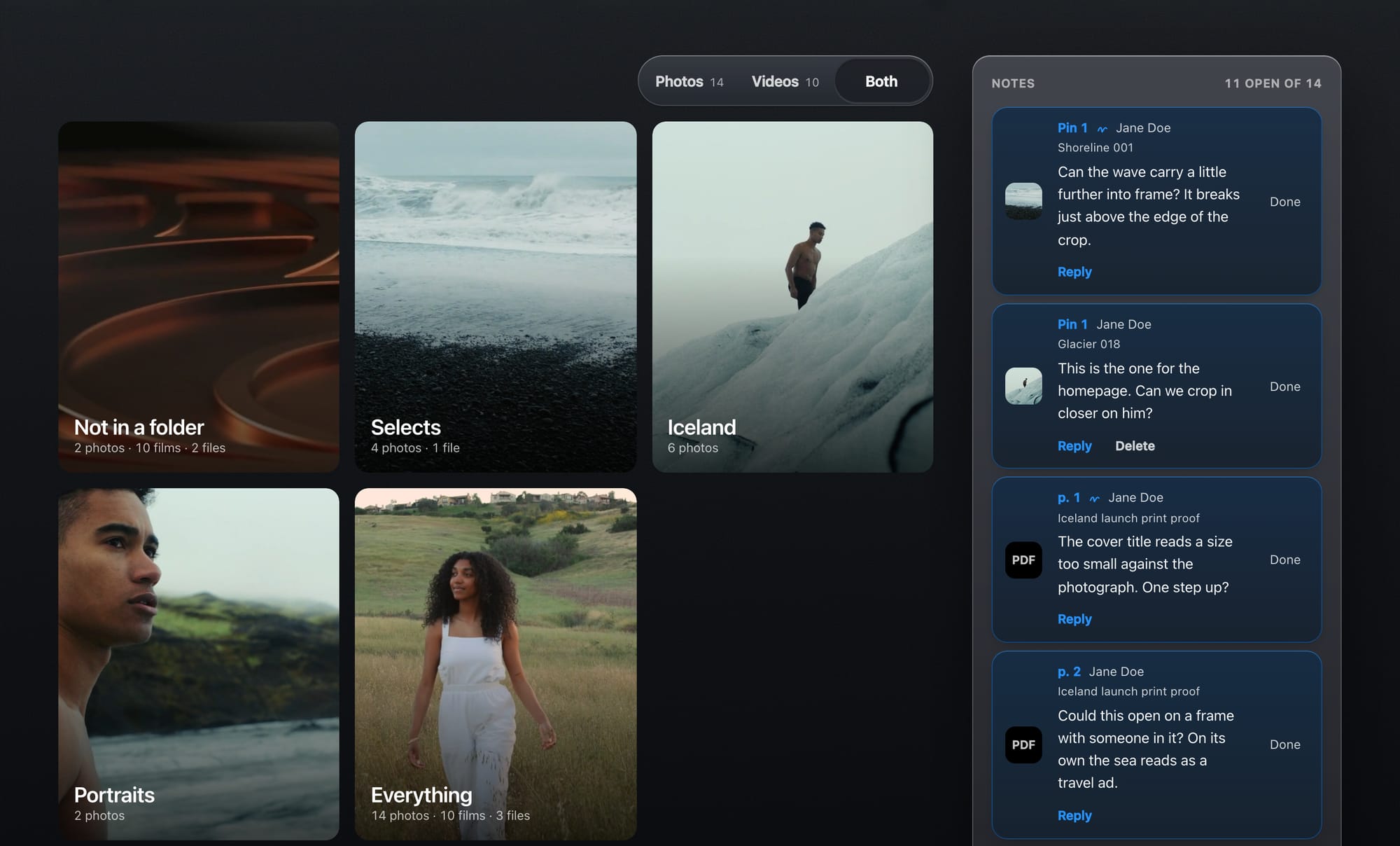The height and width of the screenshot is (846, 1400).
Task: Go to p. 2 of the print proof
Action: pyautogui.click(x=1069, y=672)
